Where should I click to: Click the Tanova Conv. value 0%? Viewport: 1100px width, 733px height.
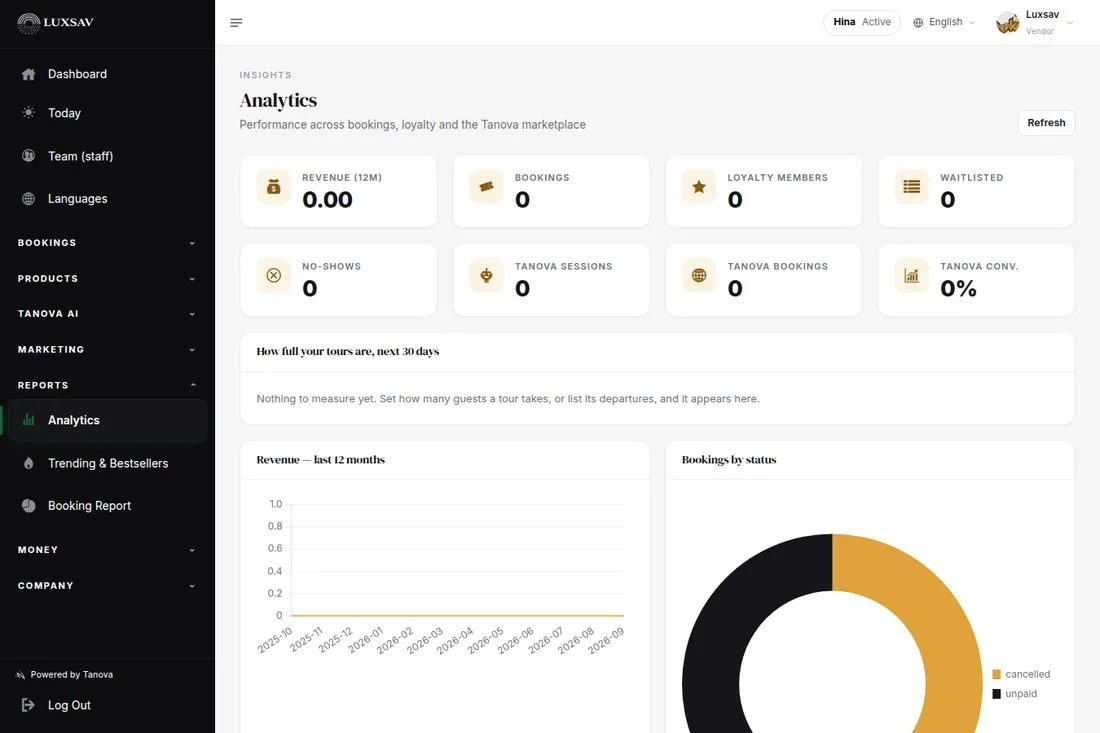958,288
